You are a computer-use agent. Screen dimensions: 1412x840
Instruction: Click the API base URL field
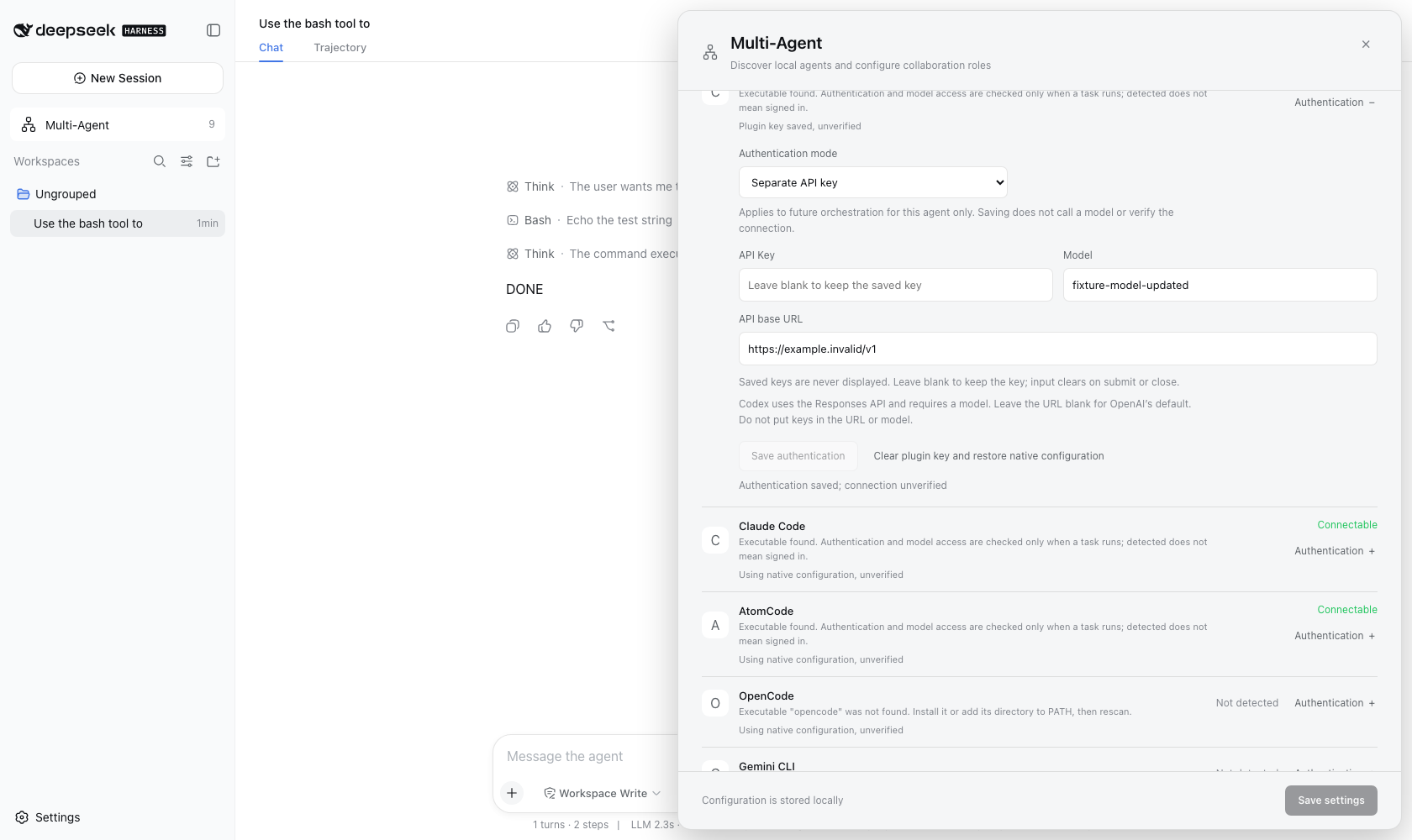pyautogui.click(x=1058, y=349)
